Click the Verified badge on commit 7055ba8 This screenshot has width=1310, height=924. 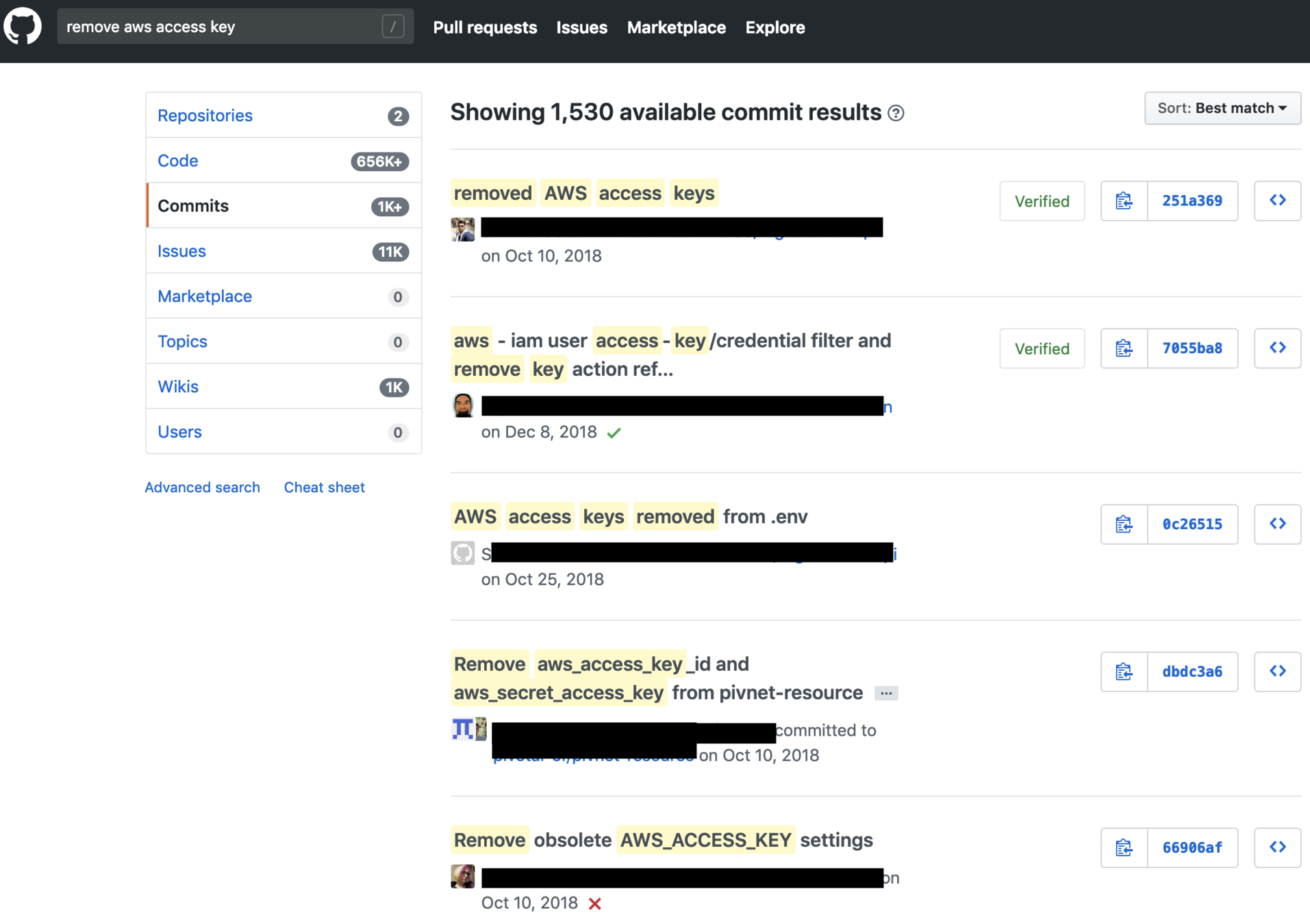pyautogui.click(x=1042, y=349)
